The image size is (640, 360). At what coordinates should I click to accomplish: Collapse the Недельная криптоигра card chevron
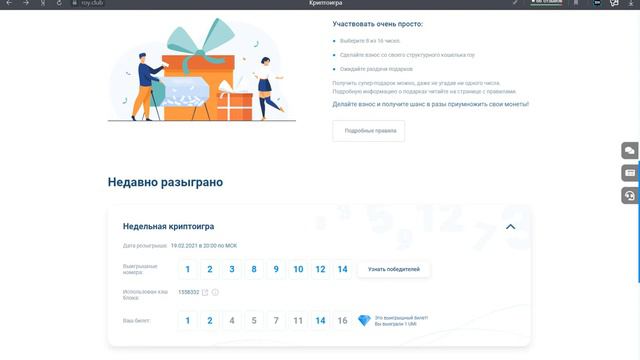(x=510, y=227)
